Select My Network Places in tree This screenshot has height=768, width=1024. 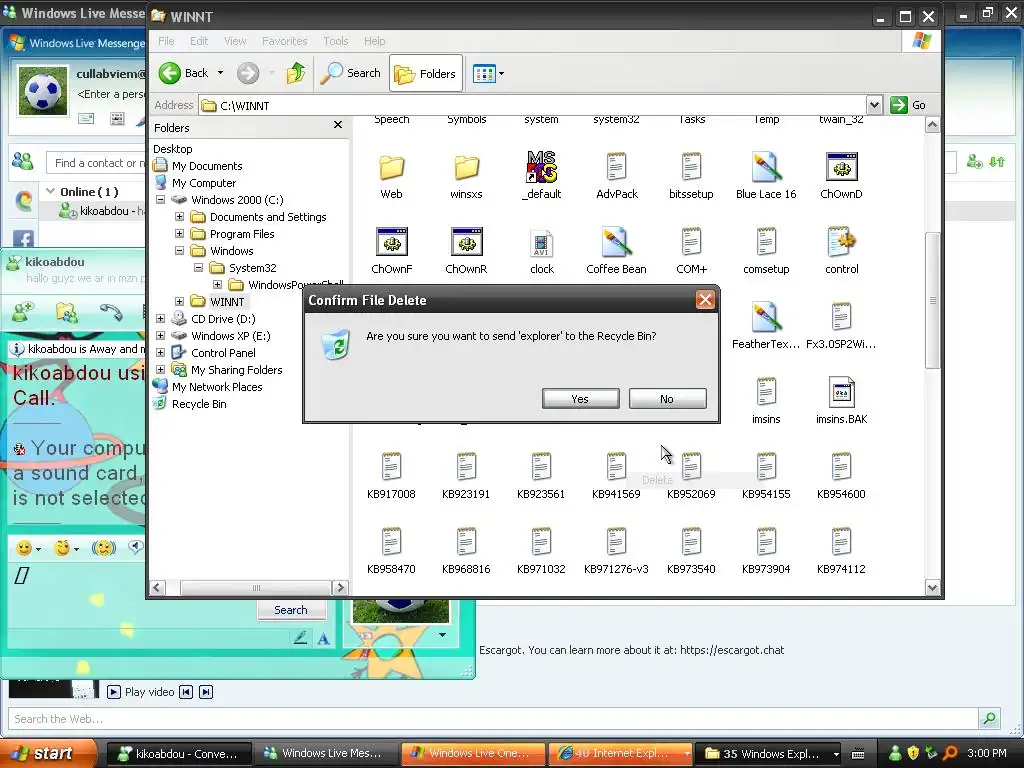click(x=217, y=387)
